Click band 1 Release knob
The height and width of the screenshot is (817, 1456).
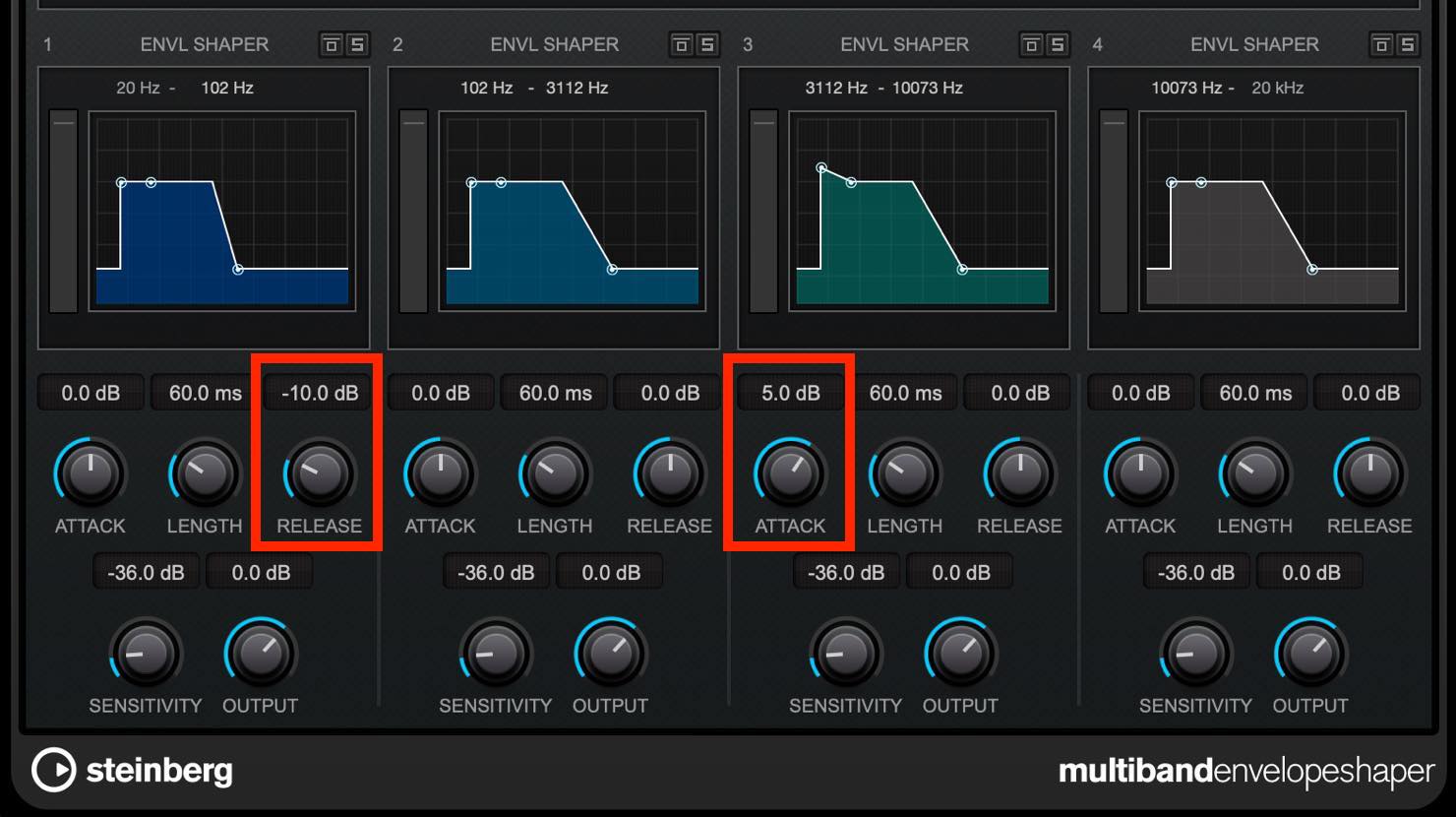tap(319, 473)
